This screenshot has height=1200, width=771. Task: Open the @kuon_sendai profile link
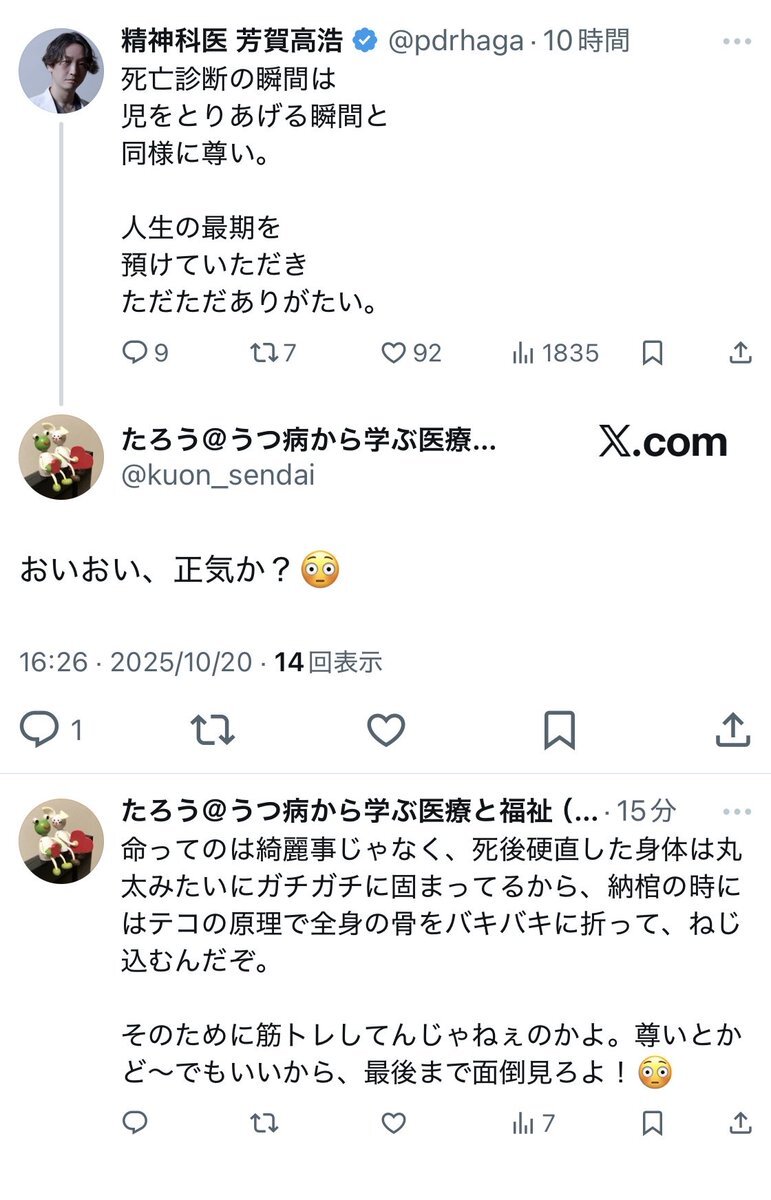217,475
